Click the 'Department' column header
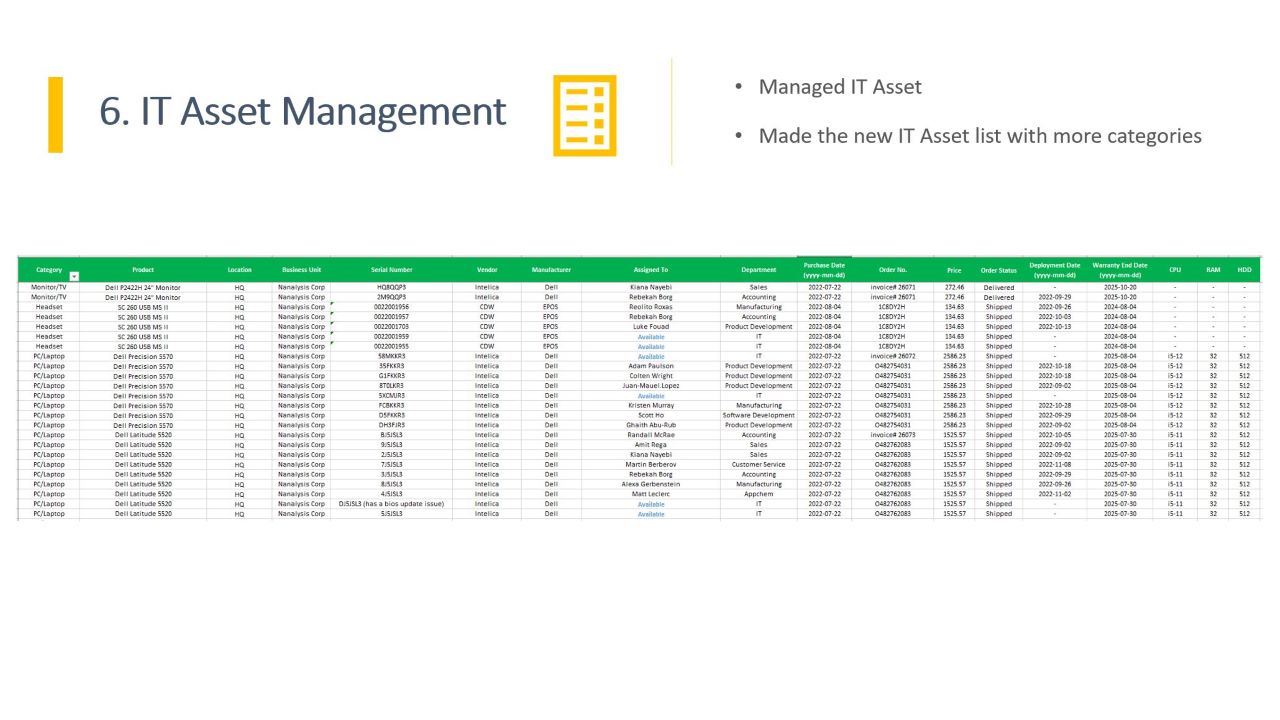The image size is (1280, 720). [759, 270]
